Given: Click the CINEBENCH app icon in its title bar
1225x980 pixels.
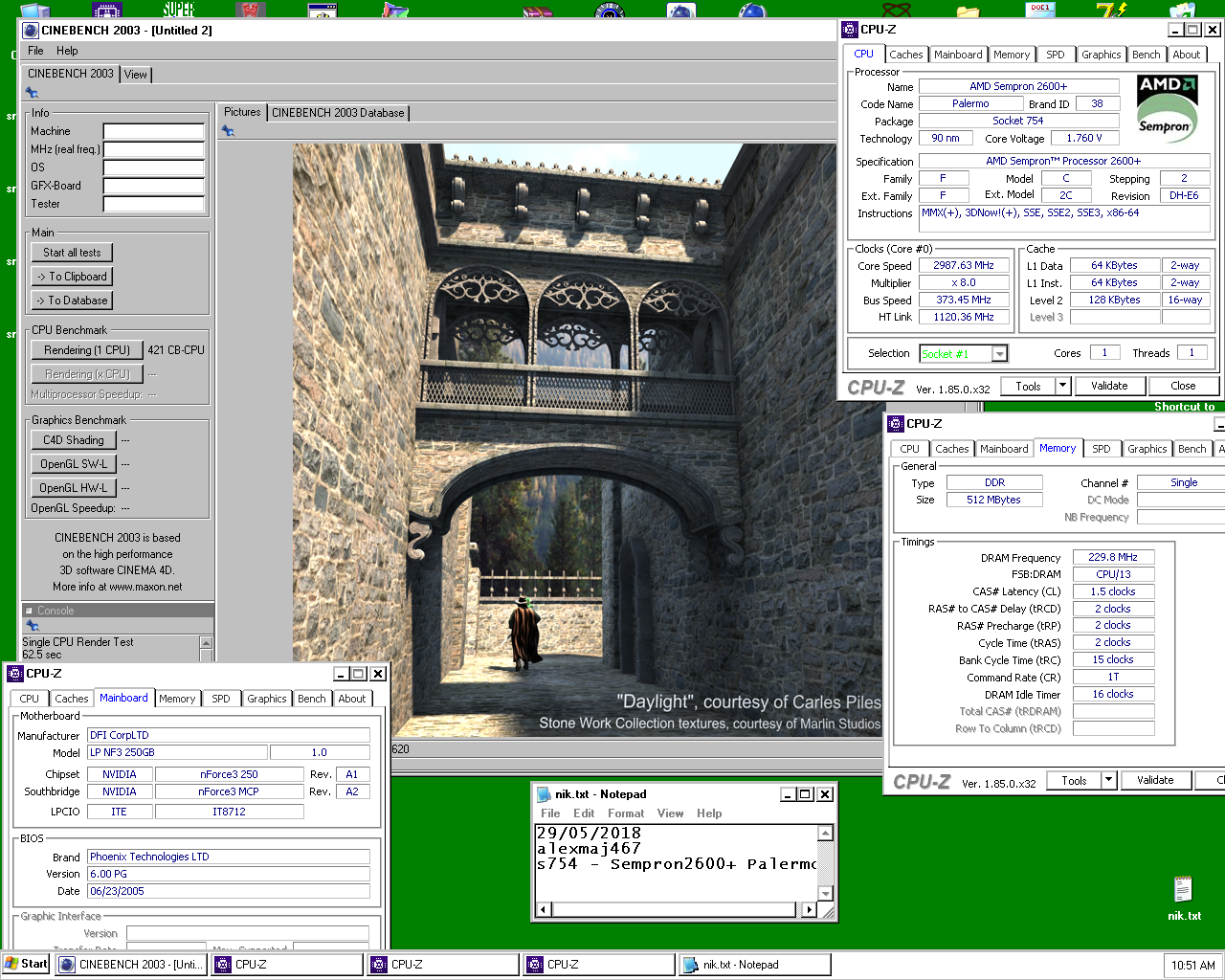Looking at the screenshot, I should [x=31, y=30].
